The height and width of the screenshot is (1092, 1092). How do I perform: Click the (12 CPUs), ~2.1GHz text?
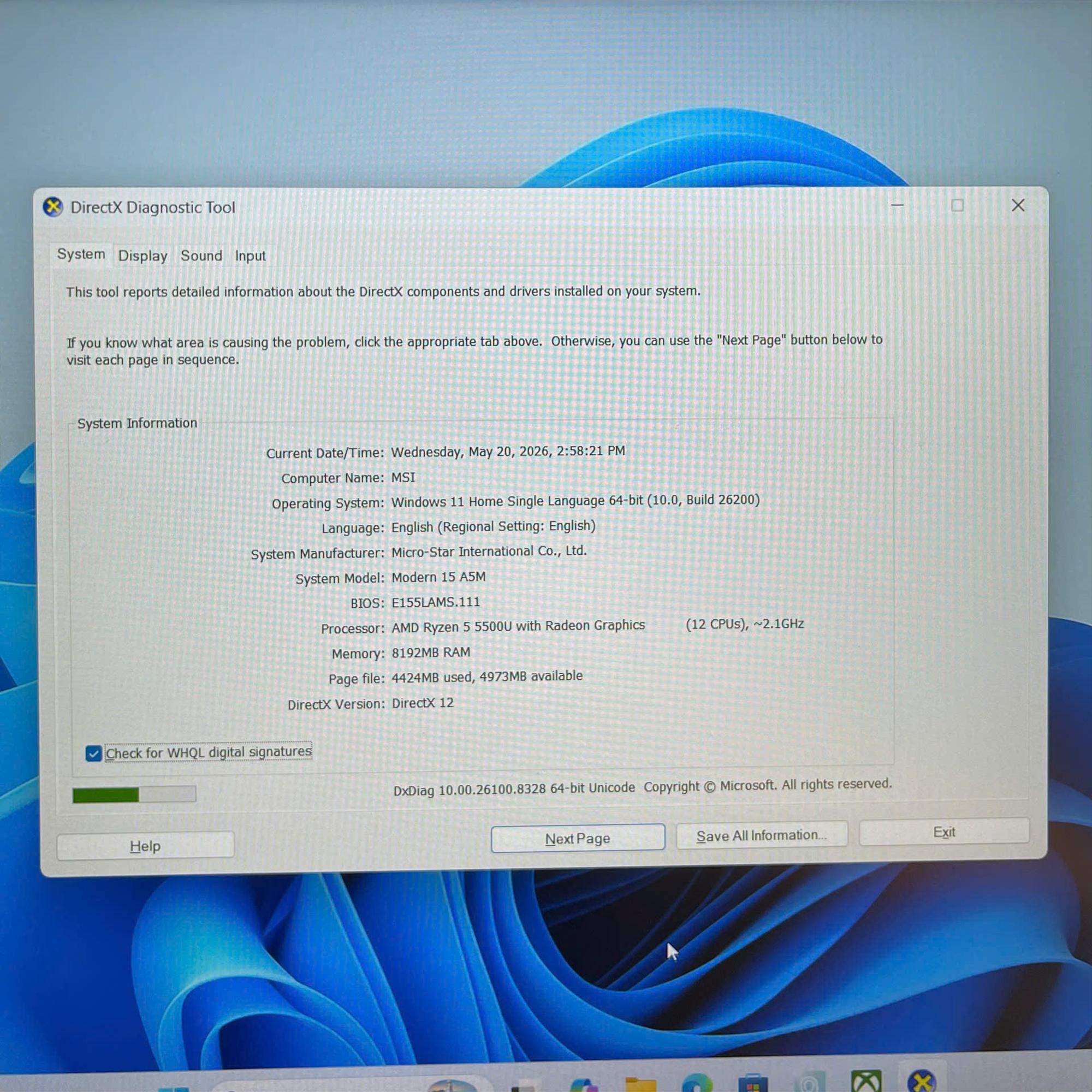coord(745,624)
